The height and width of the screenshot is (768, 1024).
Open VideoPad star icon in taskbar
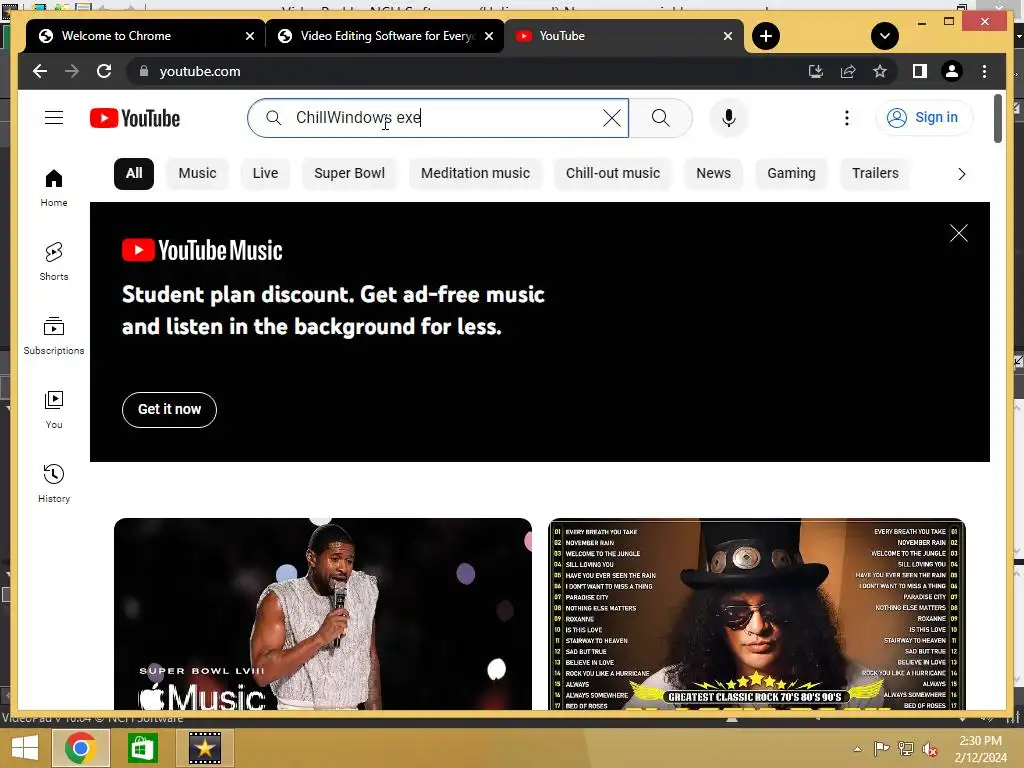coord(204,748)
